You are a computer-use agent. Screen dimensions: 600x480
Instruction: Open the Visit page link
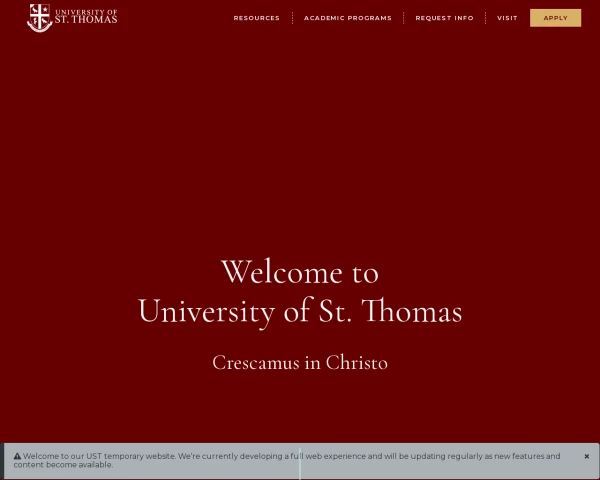[507, 18]
